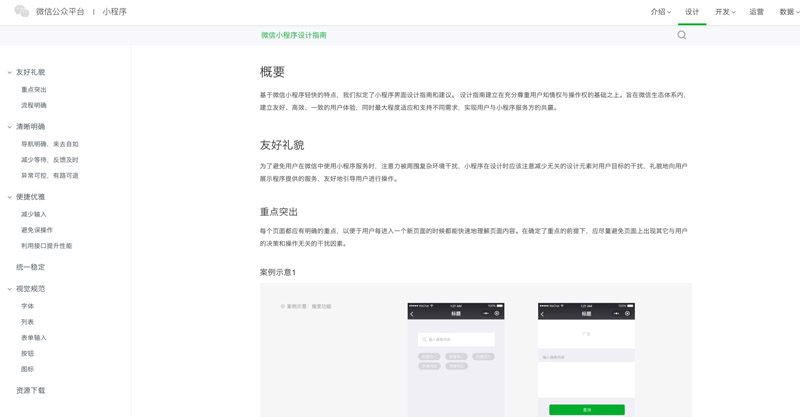The height and width of the screenshot is (417, 800).
Task: Open 小程序 link in header
Action: [114, 12]
